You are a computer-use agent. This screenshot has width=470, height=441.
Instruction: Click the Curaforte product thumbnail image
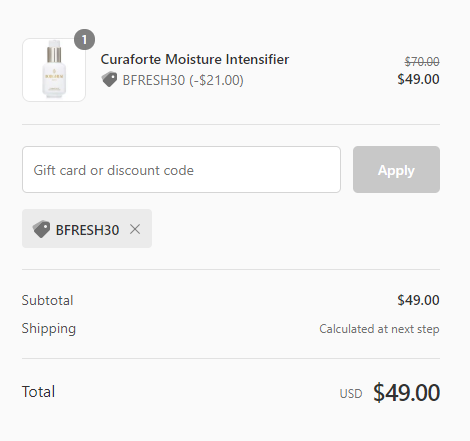[x=54, y=70]
